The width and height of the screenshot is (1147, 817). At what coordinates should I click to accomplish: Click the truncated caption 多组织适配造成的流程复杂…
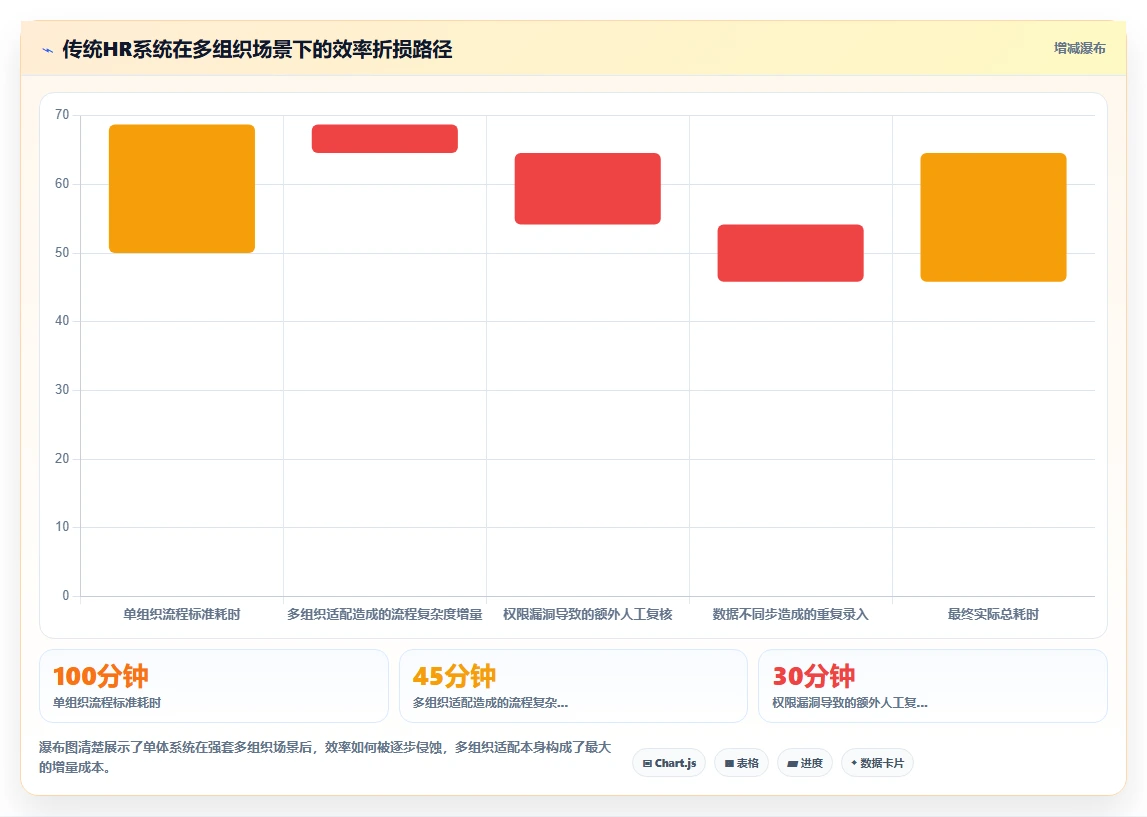[x=490, y=703]
